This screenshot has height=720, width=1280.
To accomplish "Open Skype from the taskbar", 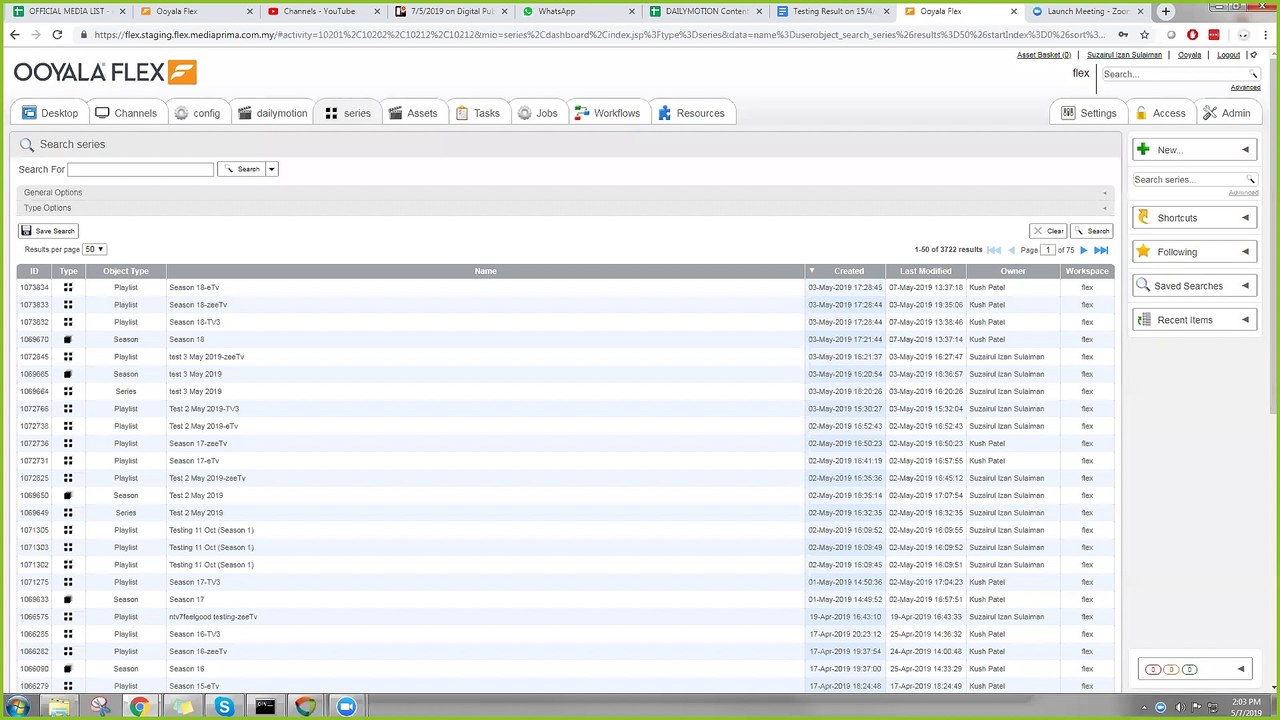I will click(x=224, y=707).
